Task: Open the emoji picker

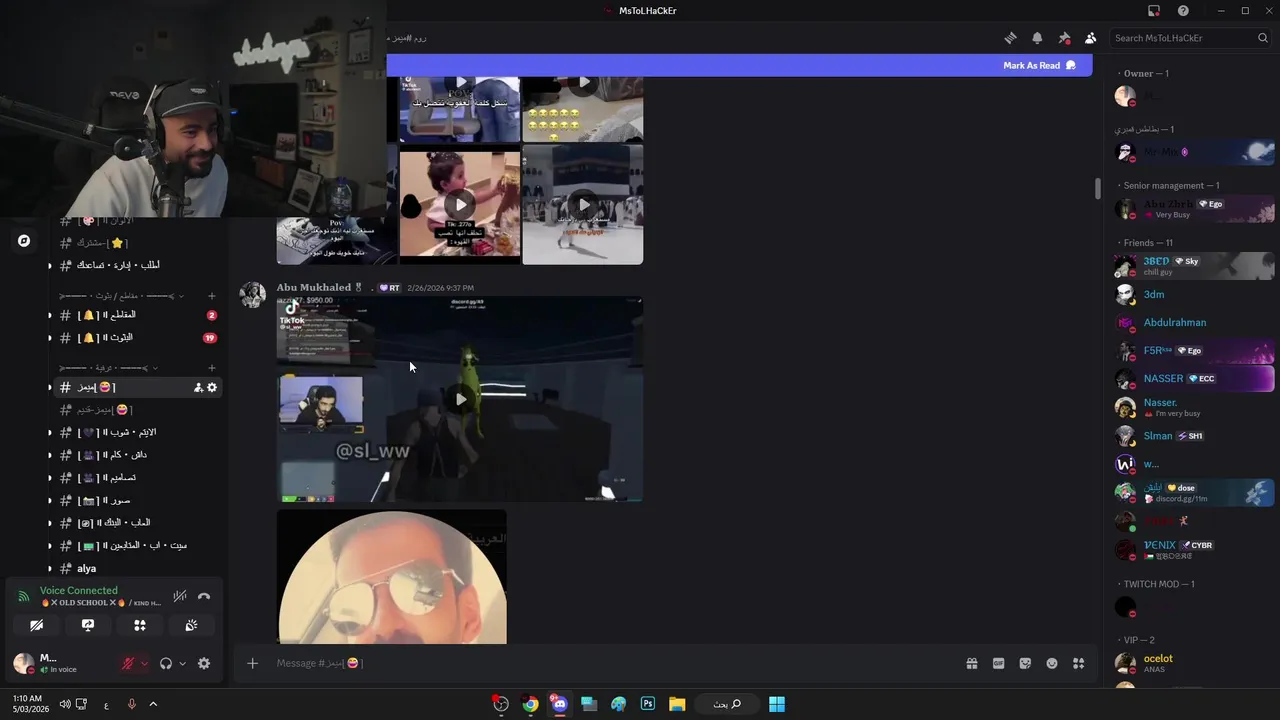Action: coord(1052,663)
